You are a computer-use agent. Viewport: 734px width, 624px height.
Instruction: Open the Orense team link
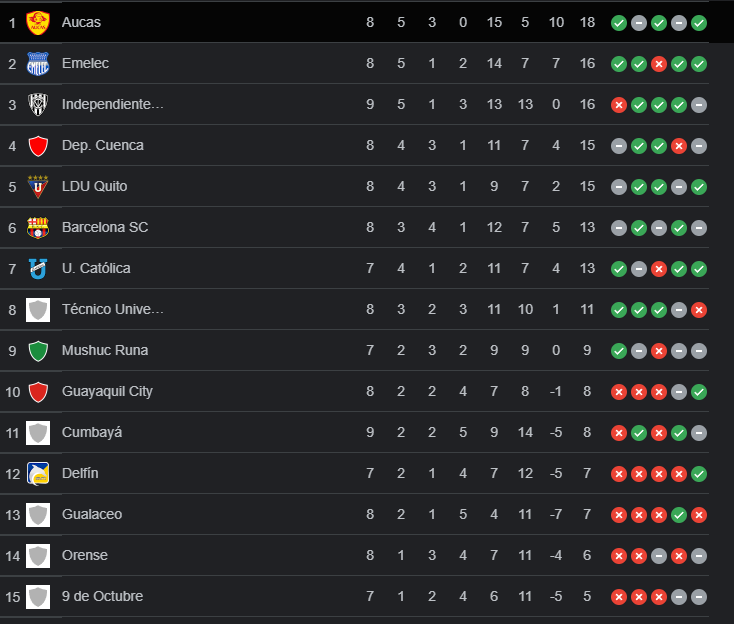85,555
